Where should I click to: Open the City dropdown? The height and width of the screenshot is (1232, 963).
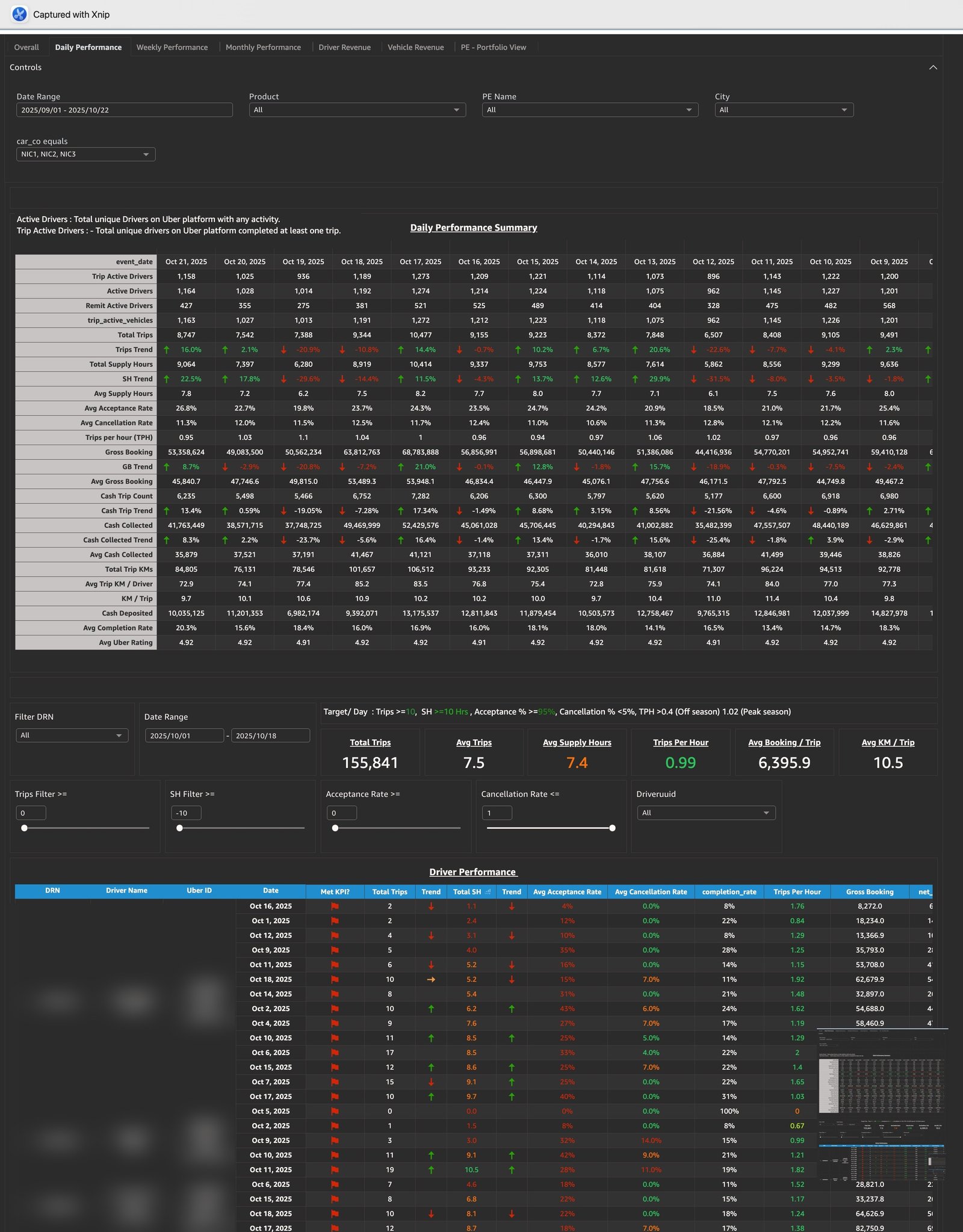pyautogui.click(x=784, y=110)
